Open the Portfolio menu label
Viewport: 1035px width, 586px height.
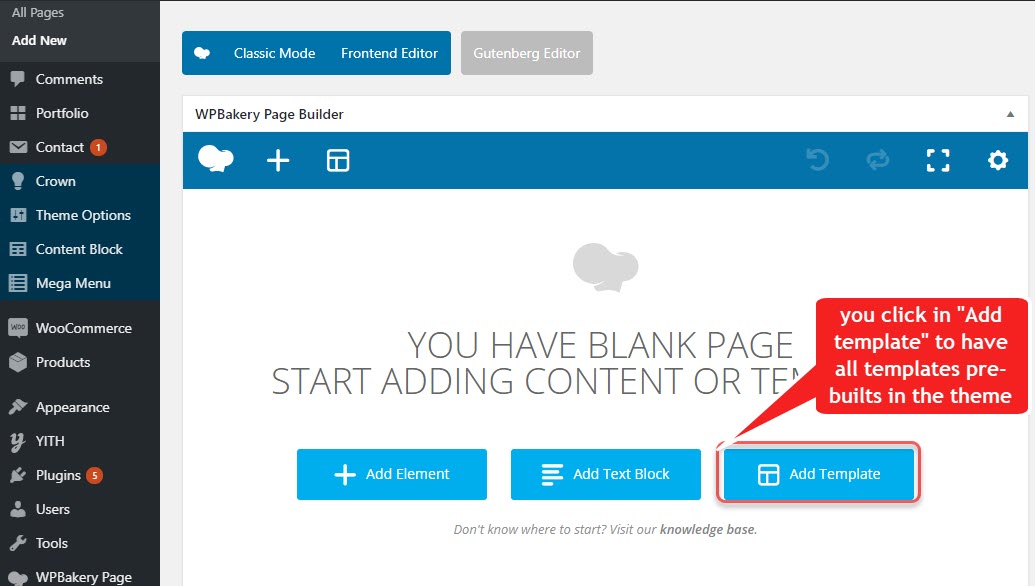[x=62, y=113]
